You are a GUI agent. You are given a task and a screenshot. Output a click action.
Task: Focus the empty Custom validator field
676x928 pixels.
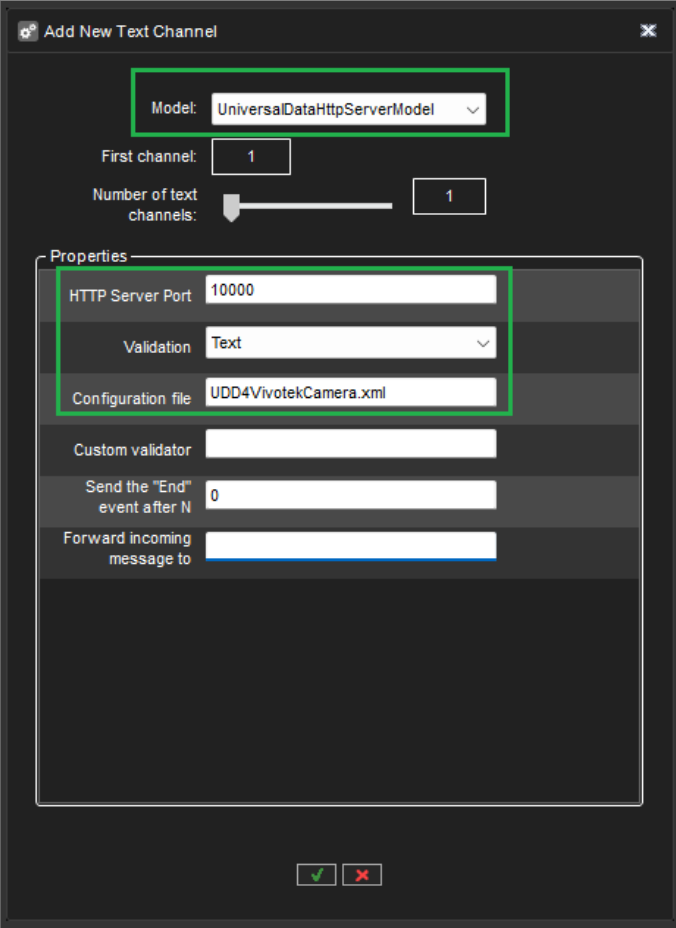(x=350, y=445)
